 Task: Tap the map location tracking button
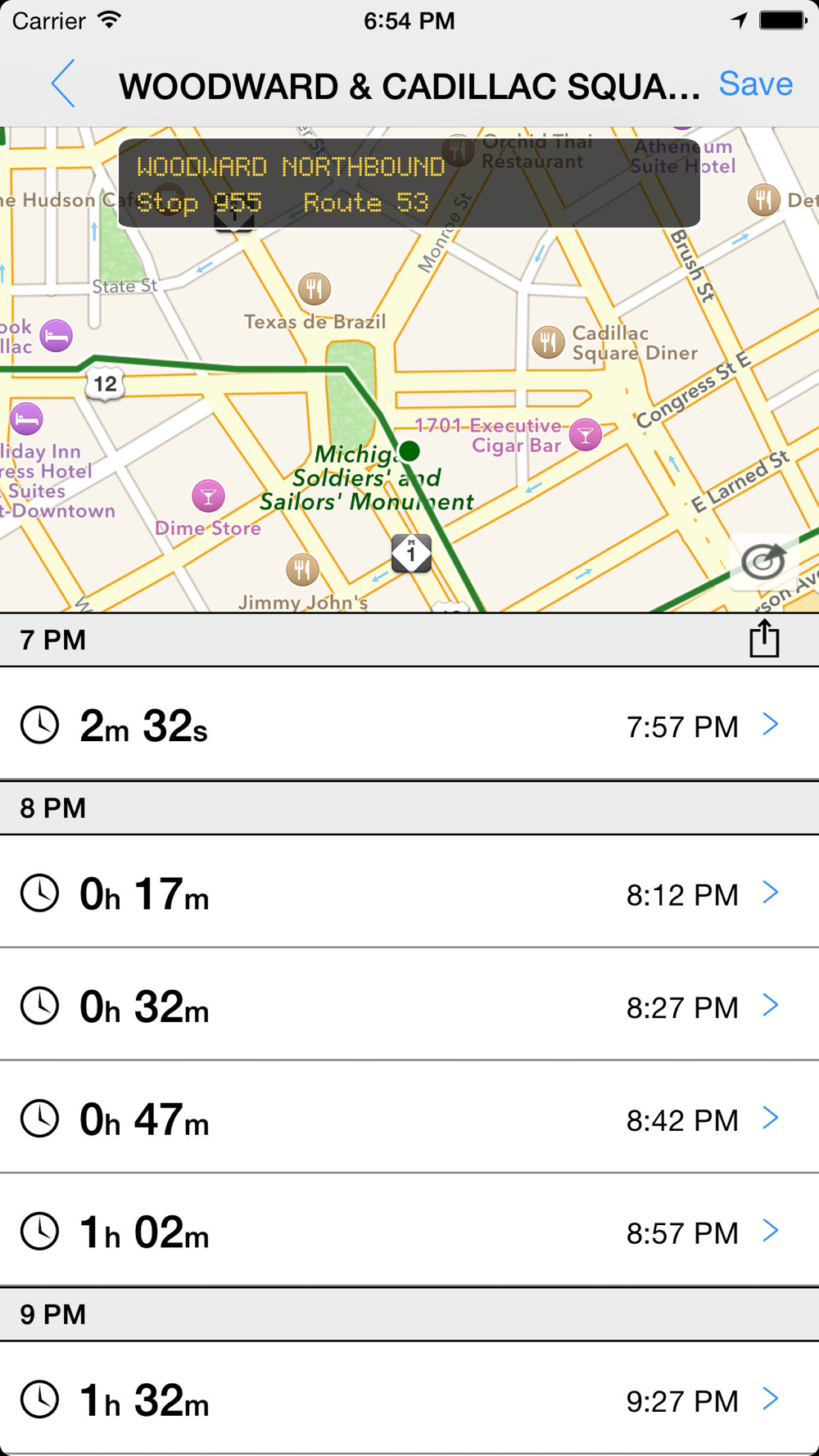pos(763,562)
